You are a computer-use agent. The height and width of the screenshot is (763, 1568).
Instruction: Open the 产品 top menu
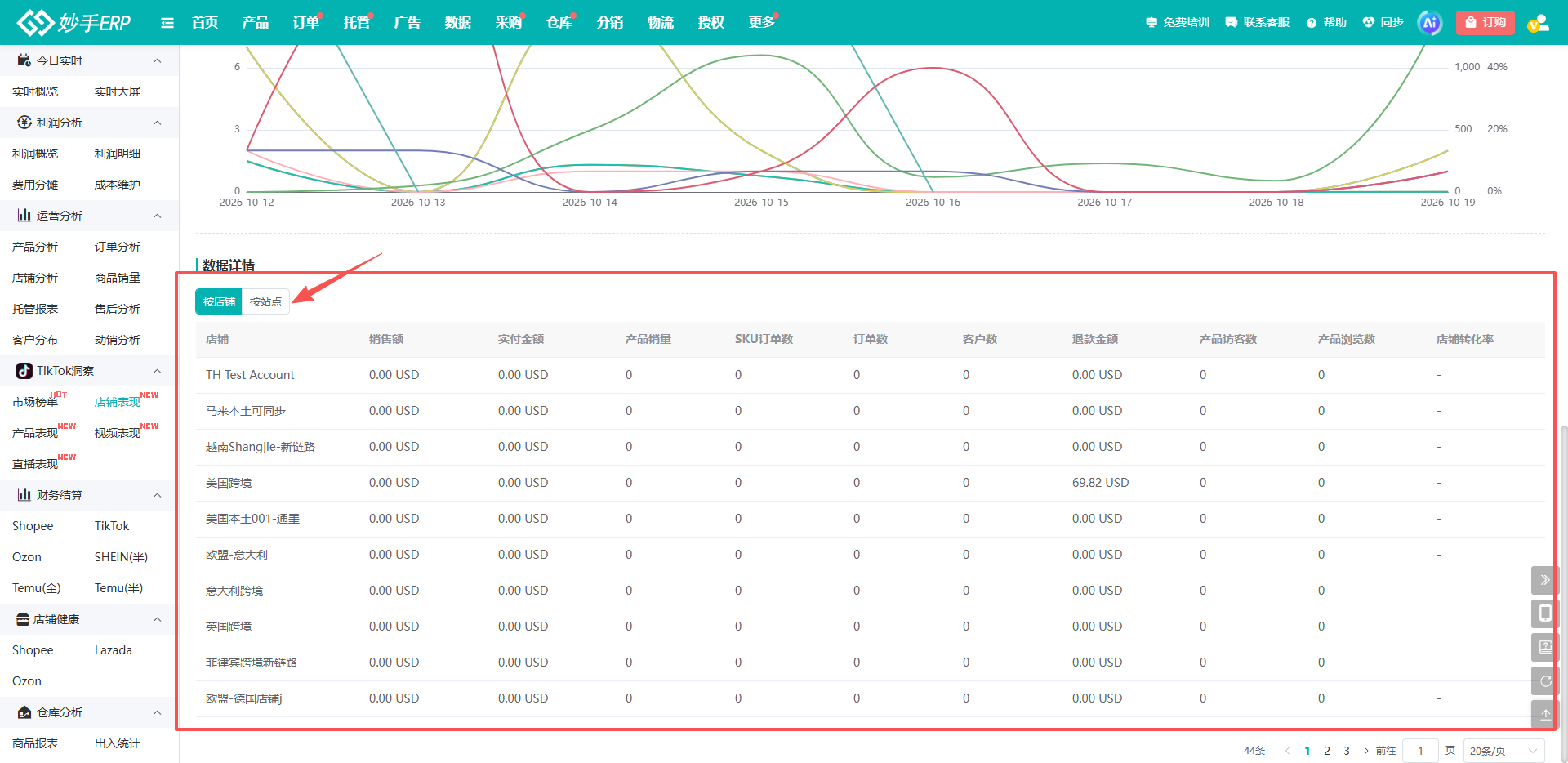[x=256, y=23]
